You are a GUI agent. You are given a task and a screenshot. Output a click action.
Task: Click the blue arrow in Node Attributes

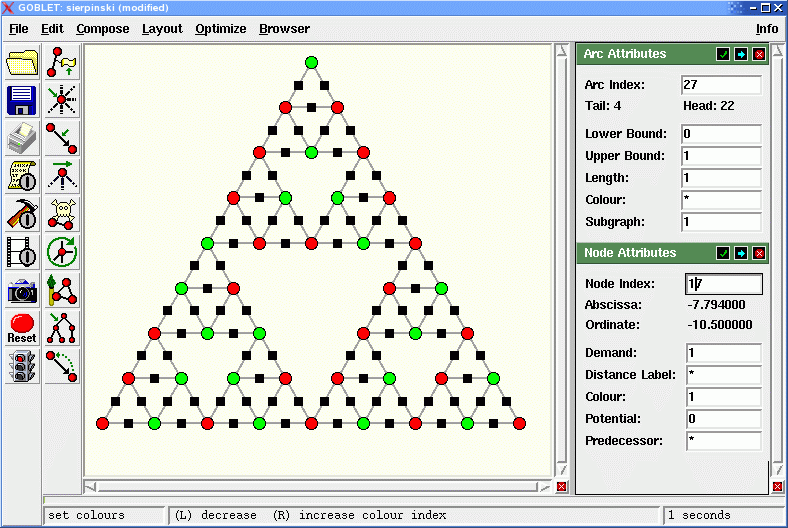[741, 253]
